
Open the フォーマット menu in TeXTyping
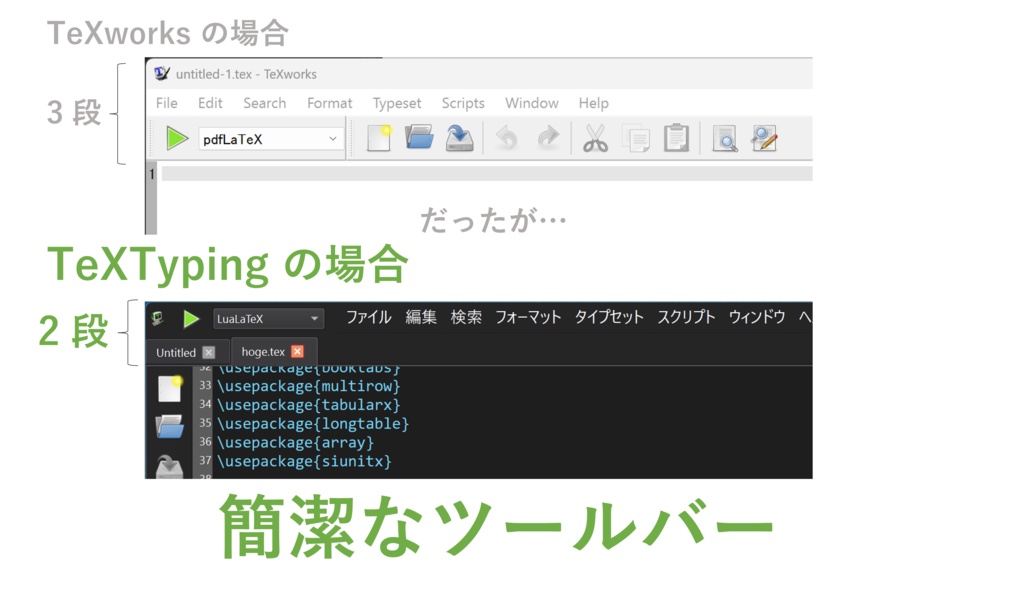pyautogui.click(x=528, y=317)
